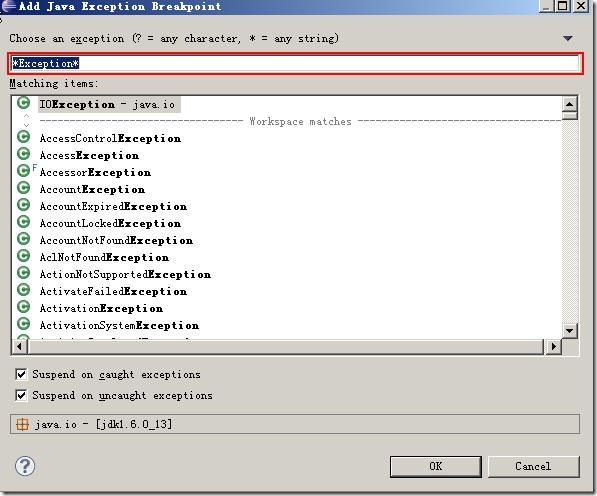Screen dimensions: 597x496
Task: Click the package icon beside java.io
Action: click(22, 424)
